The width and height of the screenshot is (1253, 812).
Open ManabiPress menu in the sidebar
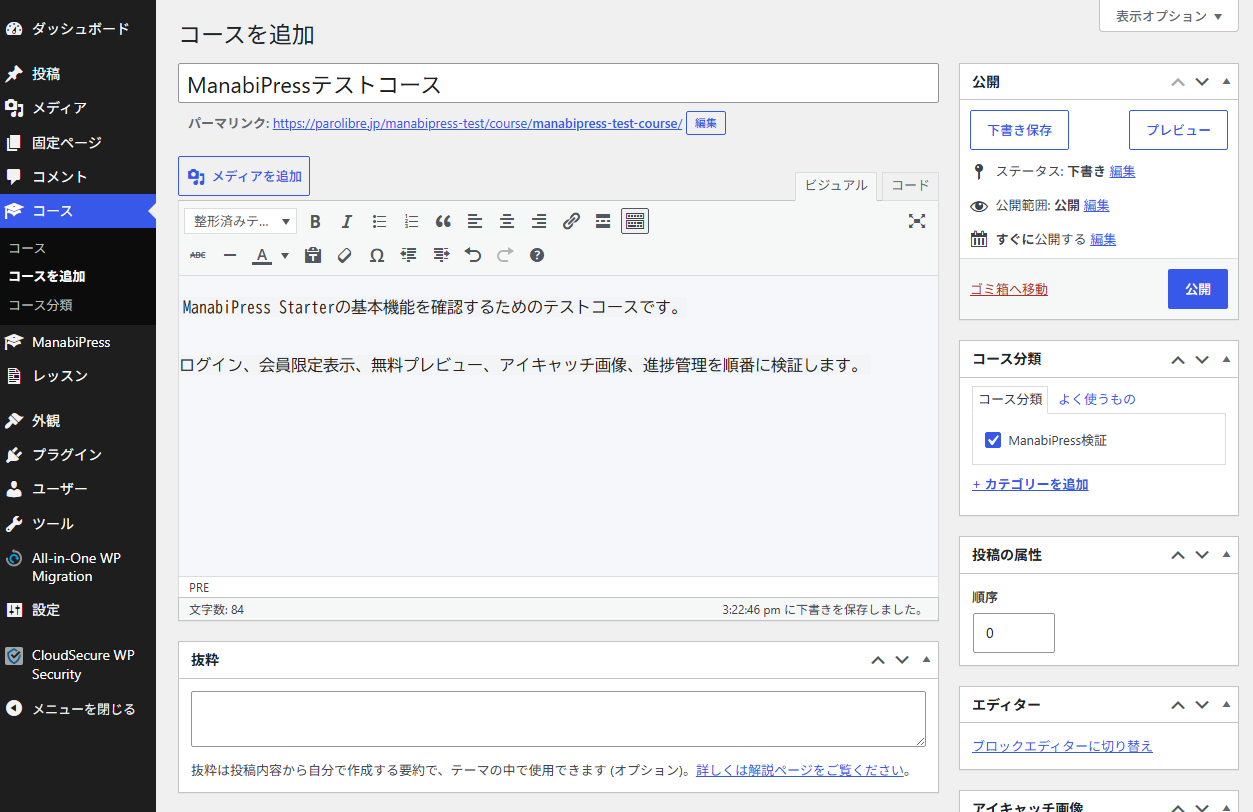78,342
